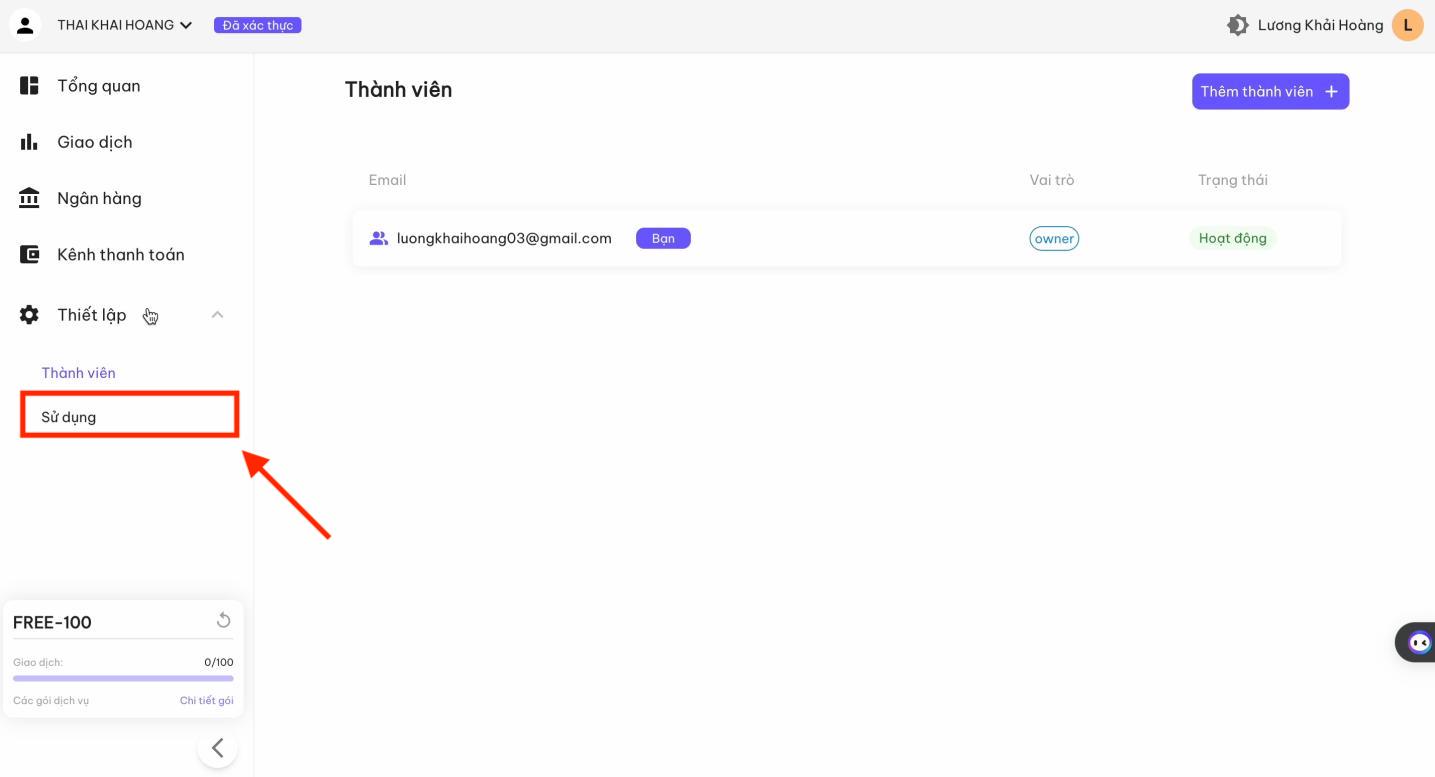Screen dimensions: 1435x777
Task: Open the chatbot widget icon
Action: pyautogui.click(x=1419, y=642)
